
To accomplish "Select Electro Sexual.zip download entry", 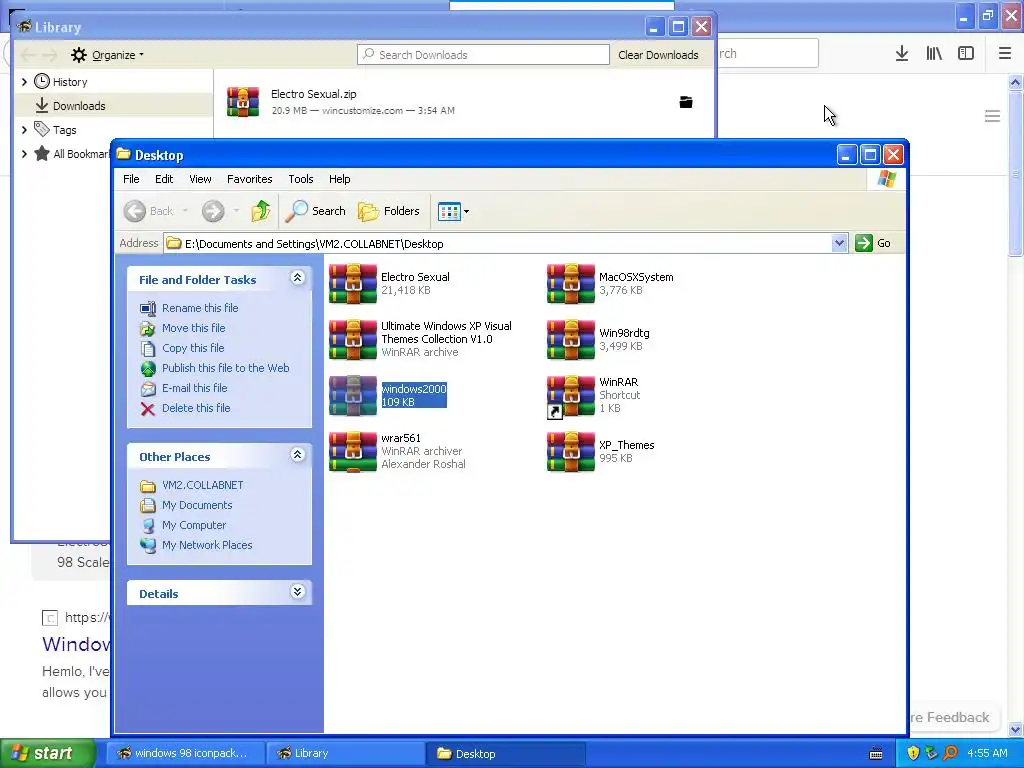I will pyautogui.click(x=464, y=103).
